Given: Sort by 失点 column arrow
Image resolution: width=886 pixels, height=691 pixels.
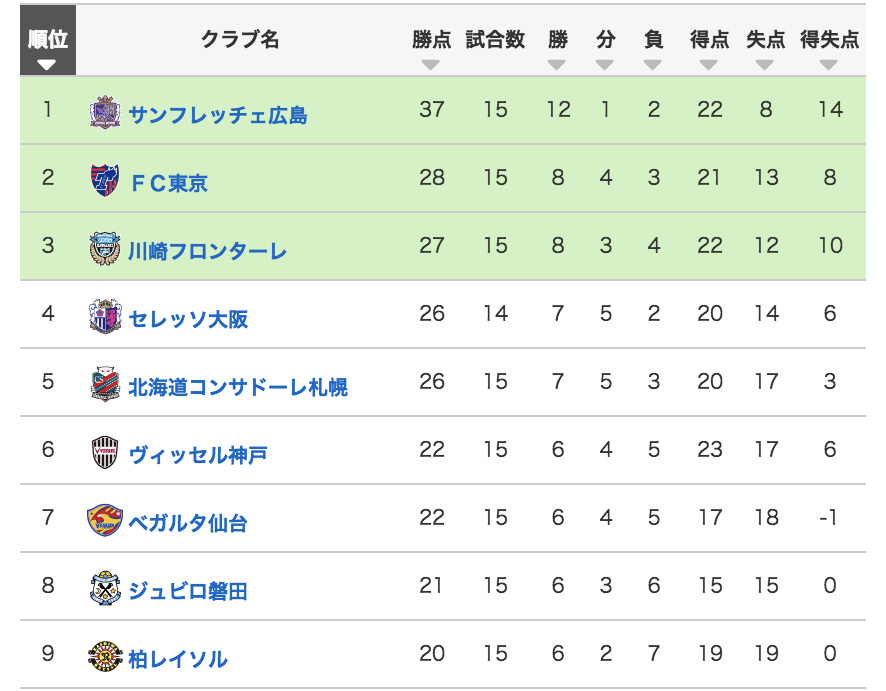Looking at the screenshot, I should click(x=766, y=65).
